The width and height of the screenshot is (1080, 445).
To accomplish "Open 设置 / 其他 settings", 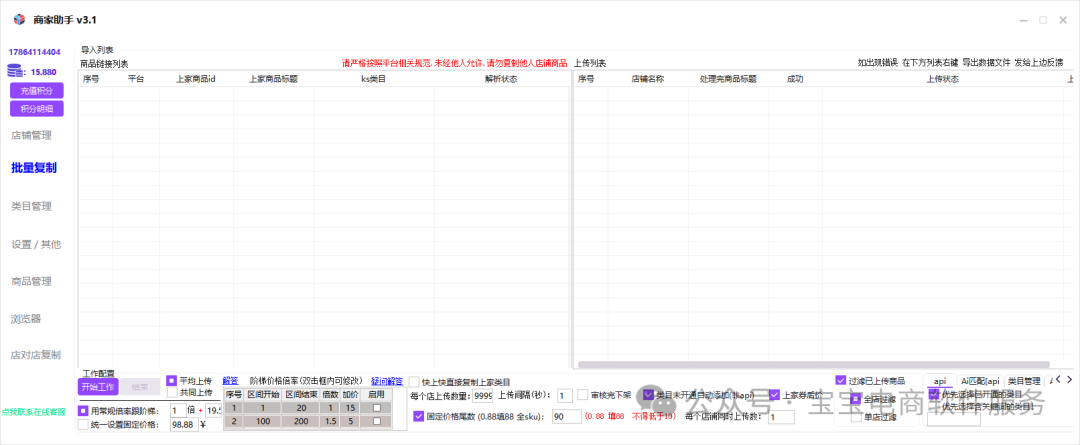I will tap(36, 245).
